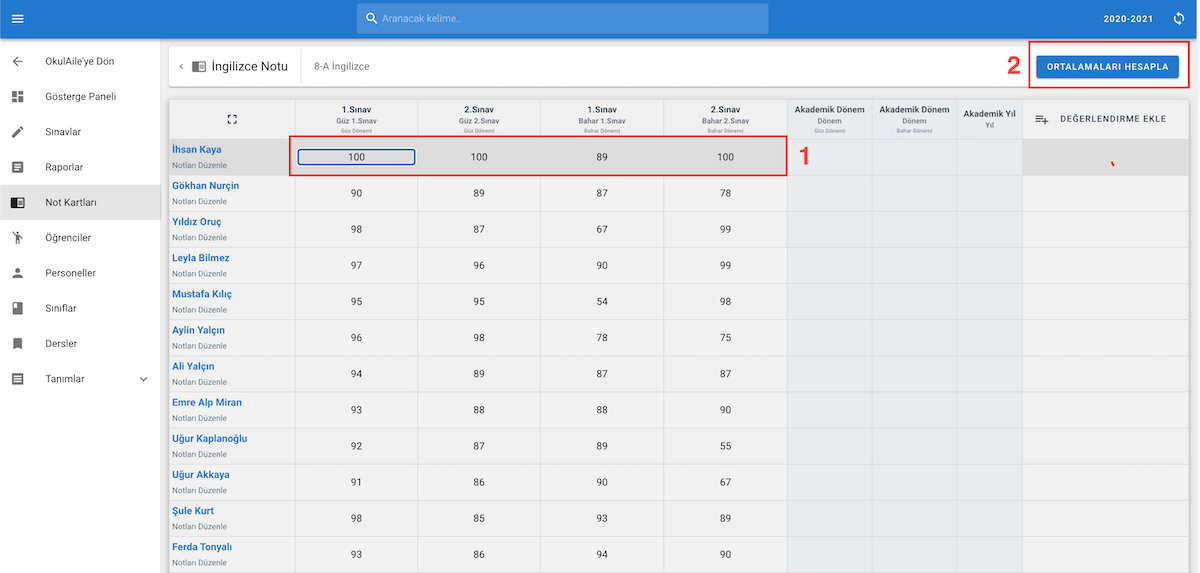Image resolution: width=1200 pixels, height=573 pixels.
Task: Open Şule Kurt student link
Action: 193,510
